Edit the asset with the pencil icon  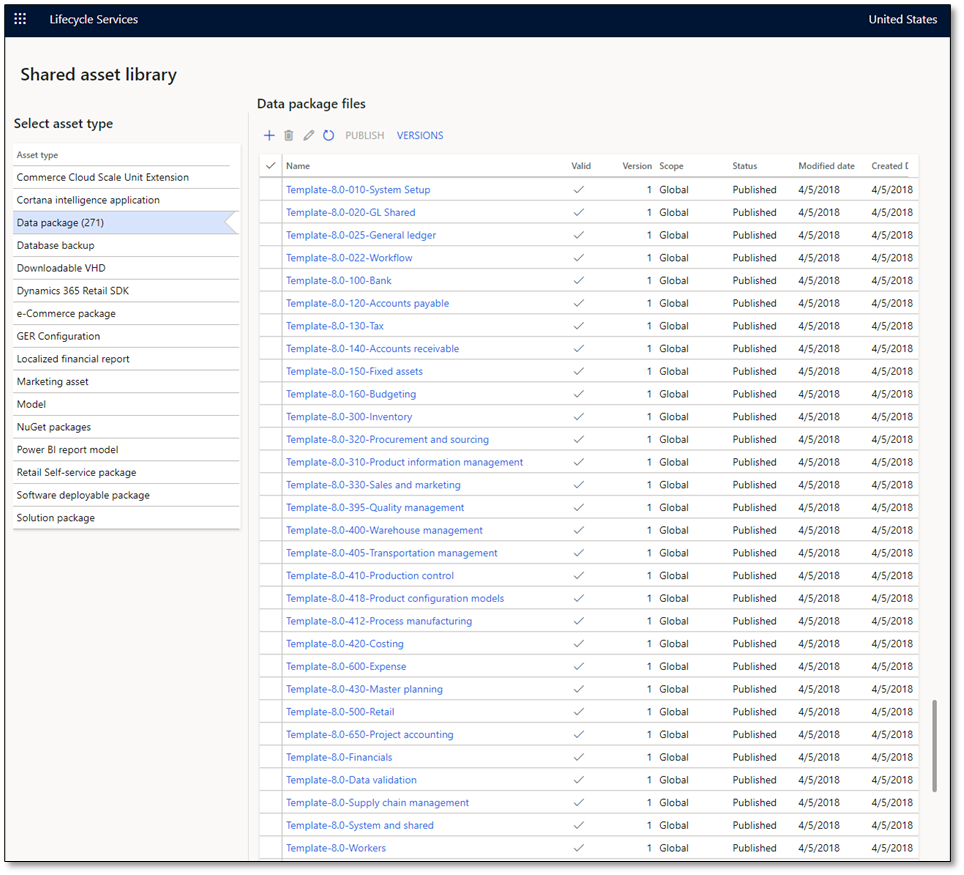pos(309,135)
